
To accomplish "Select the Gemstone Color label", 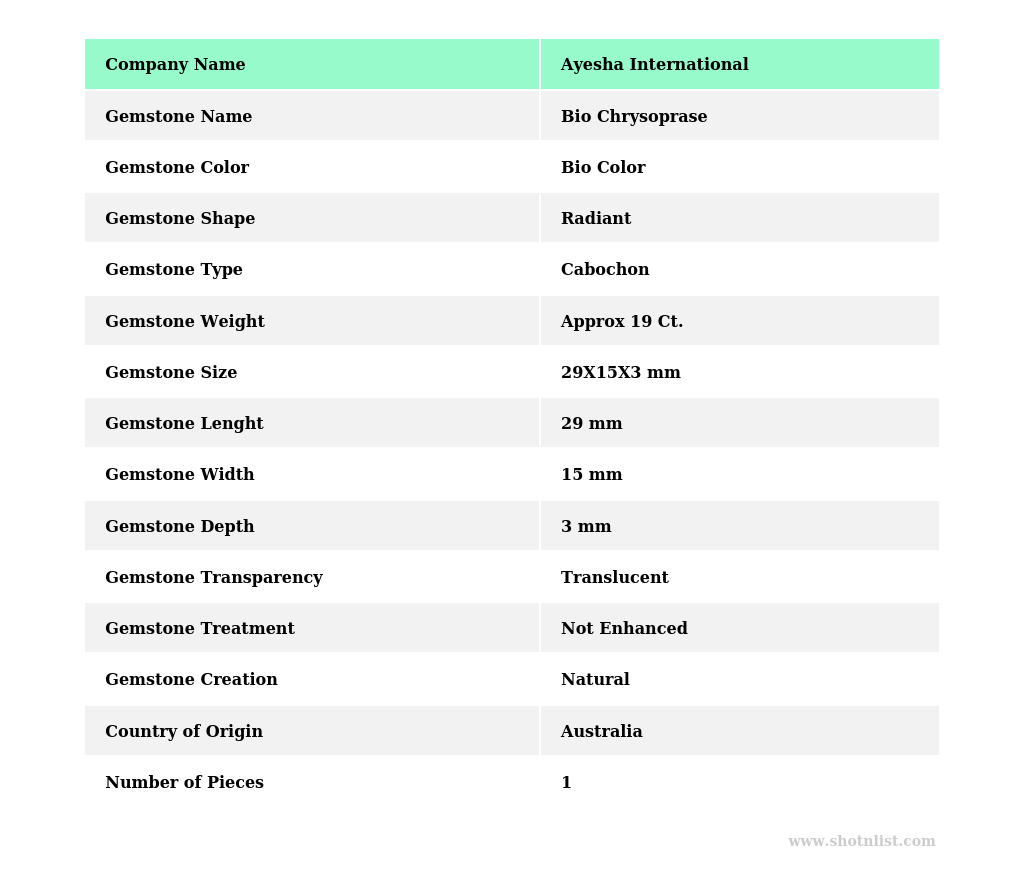I will coord(177,168).
